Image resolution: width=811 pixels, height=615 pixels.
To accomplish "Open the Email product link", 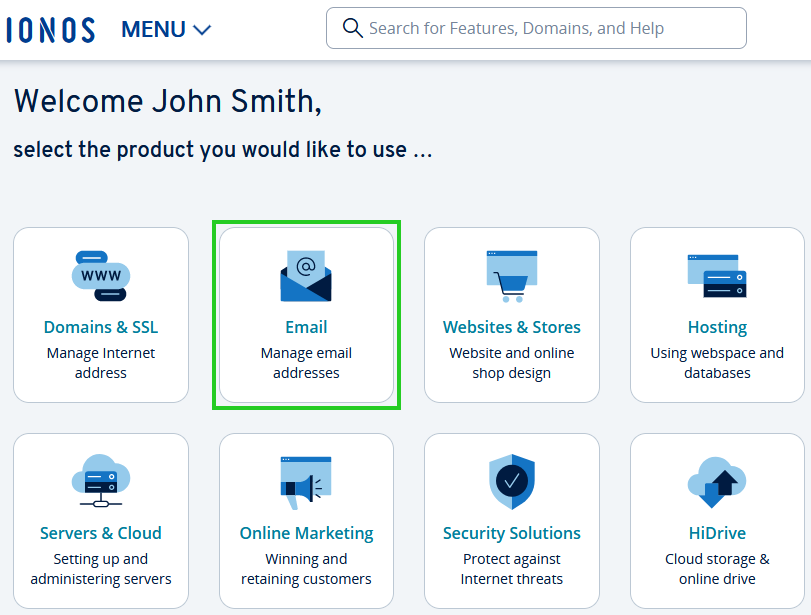I will pos(306,327).
